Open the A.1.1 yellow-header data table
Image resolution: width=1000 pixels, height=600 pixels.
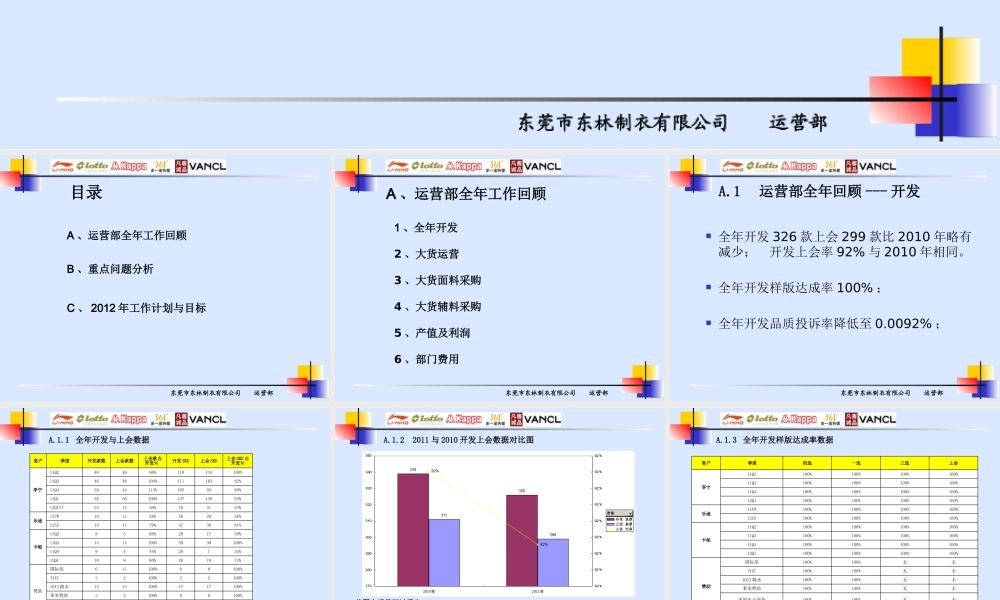pyautogui.click(x=141, y=527)
